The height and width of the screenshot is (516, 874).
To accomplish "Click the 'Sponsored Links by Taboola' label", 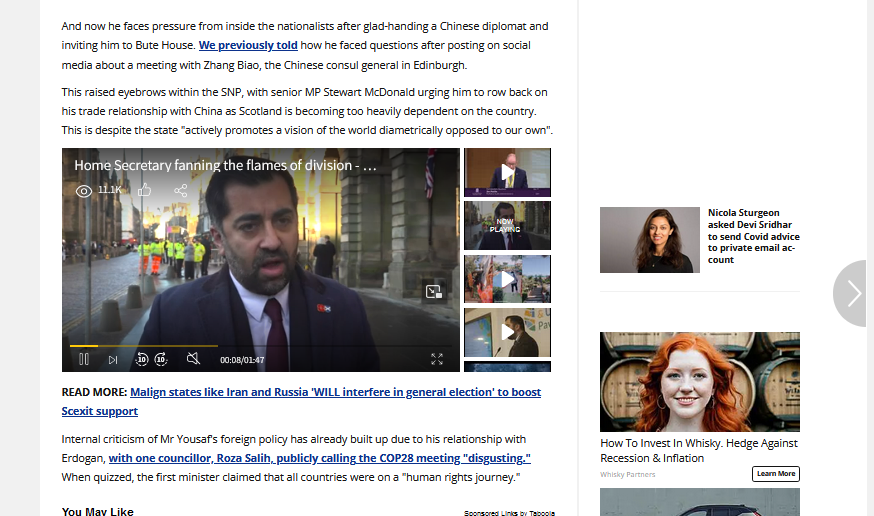I will [509, 513].
